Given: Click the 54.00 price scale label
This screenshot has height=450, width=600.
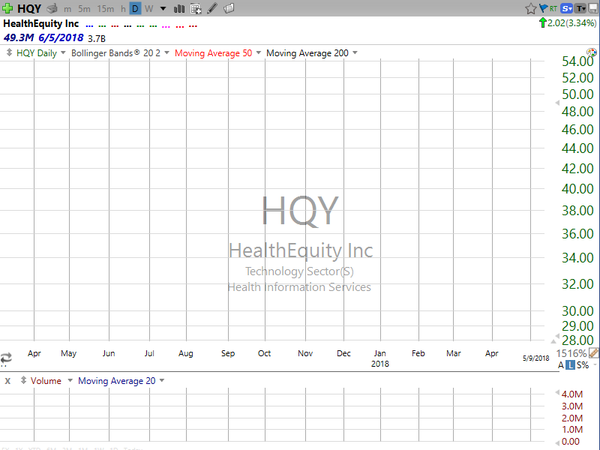Looking at the screenshot, I should click(x=577, y=61).
